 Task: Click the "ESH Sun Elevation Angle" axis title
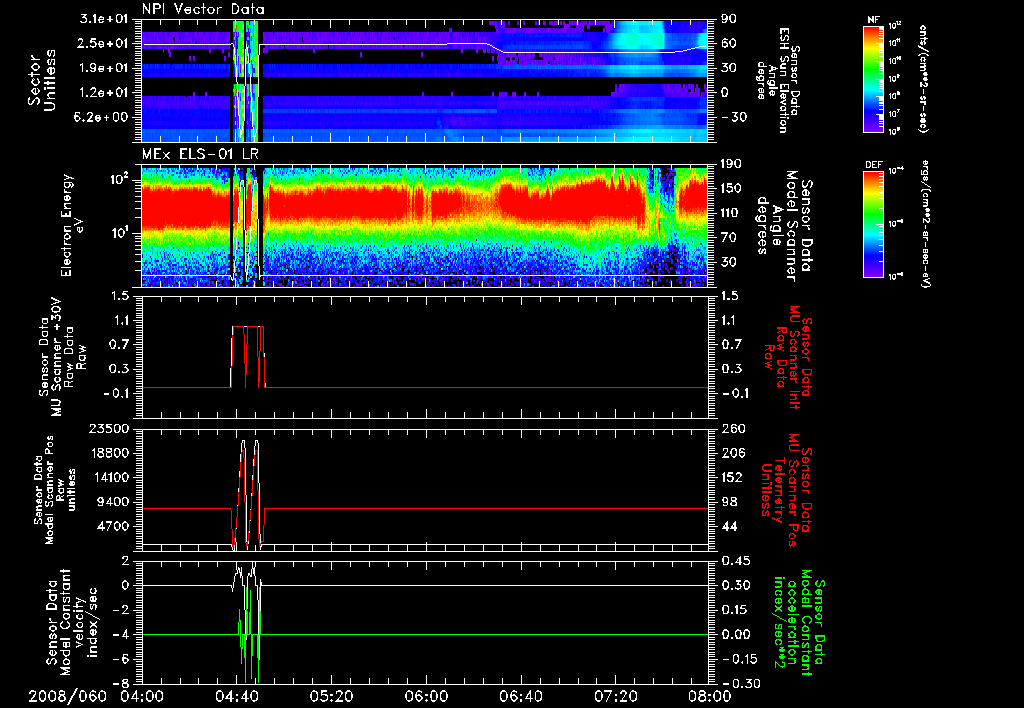click(779, 80)
